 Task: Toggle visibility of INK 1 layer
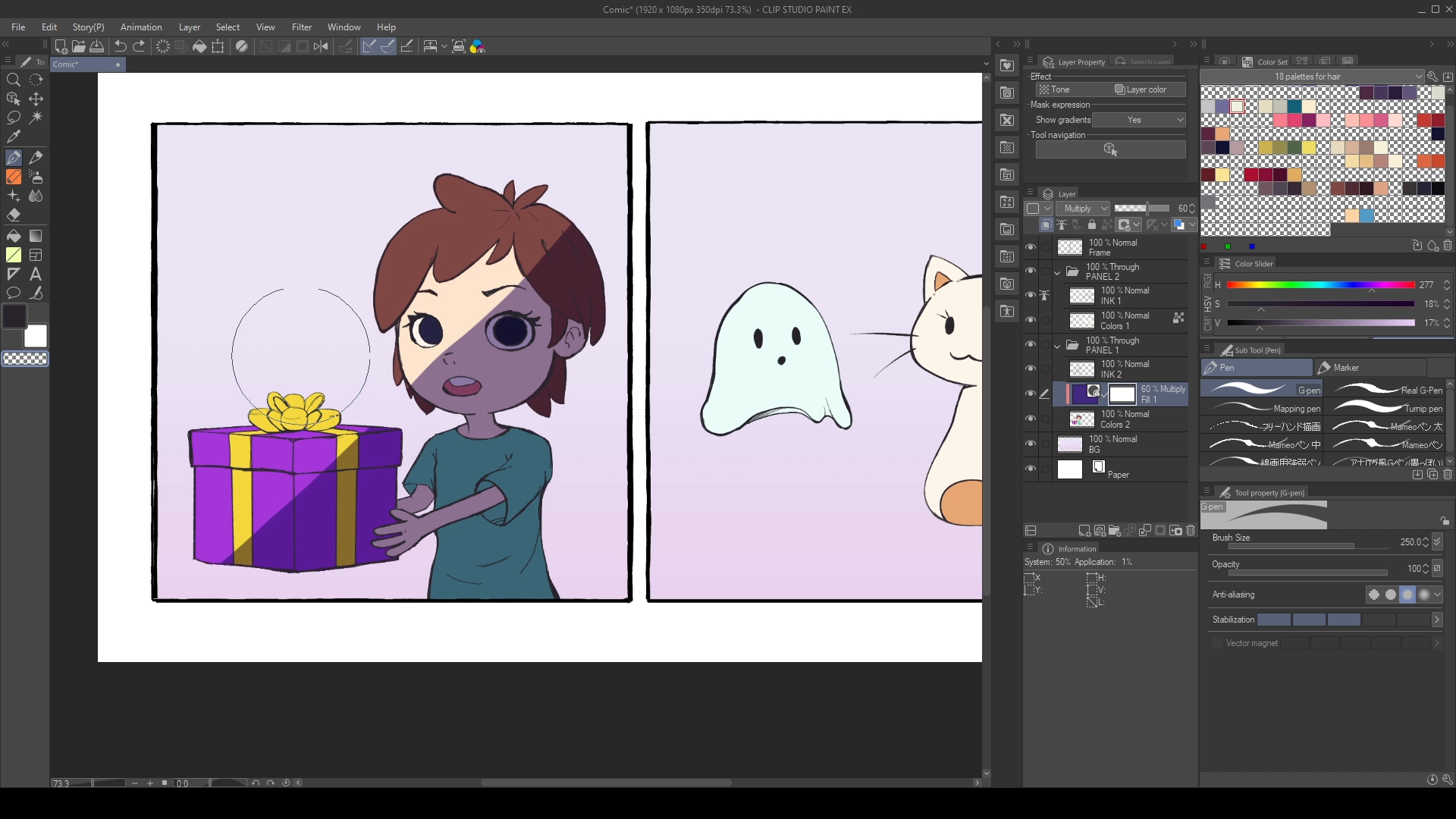point(1030,296)
